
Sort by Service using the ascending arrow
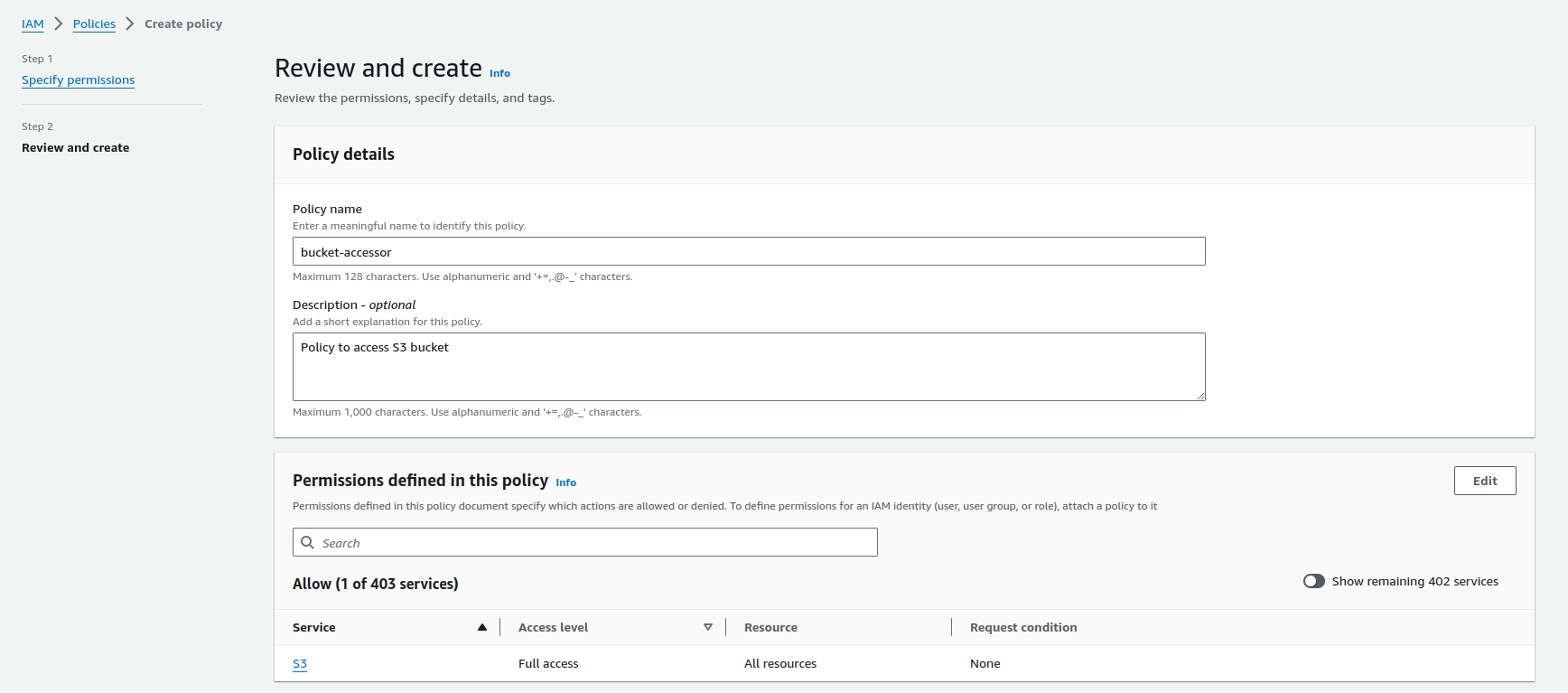482,627
